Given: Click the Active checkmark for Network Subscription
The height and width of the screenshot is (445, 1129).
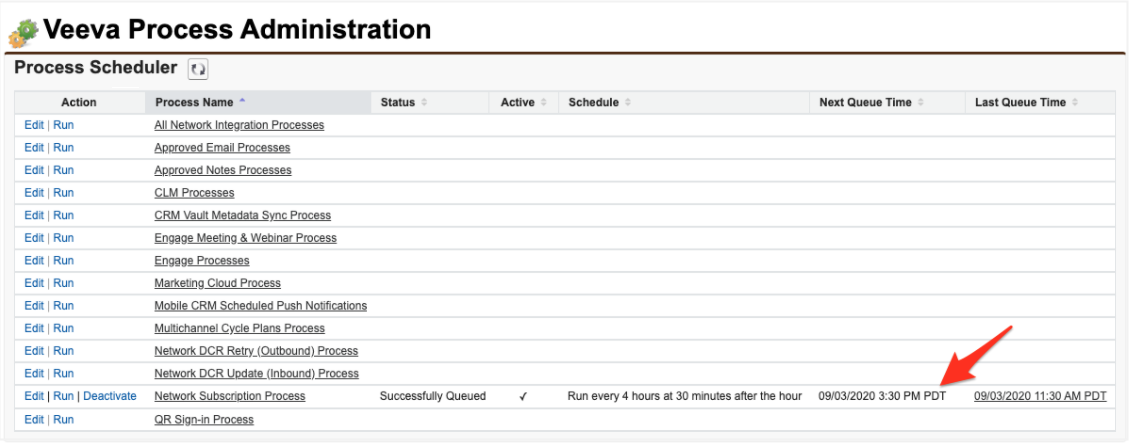Looking at the screenshot, I should (x=523, y=396).
